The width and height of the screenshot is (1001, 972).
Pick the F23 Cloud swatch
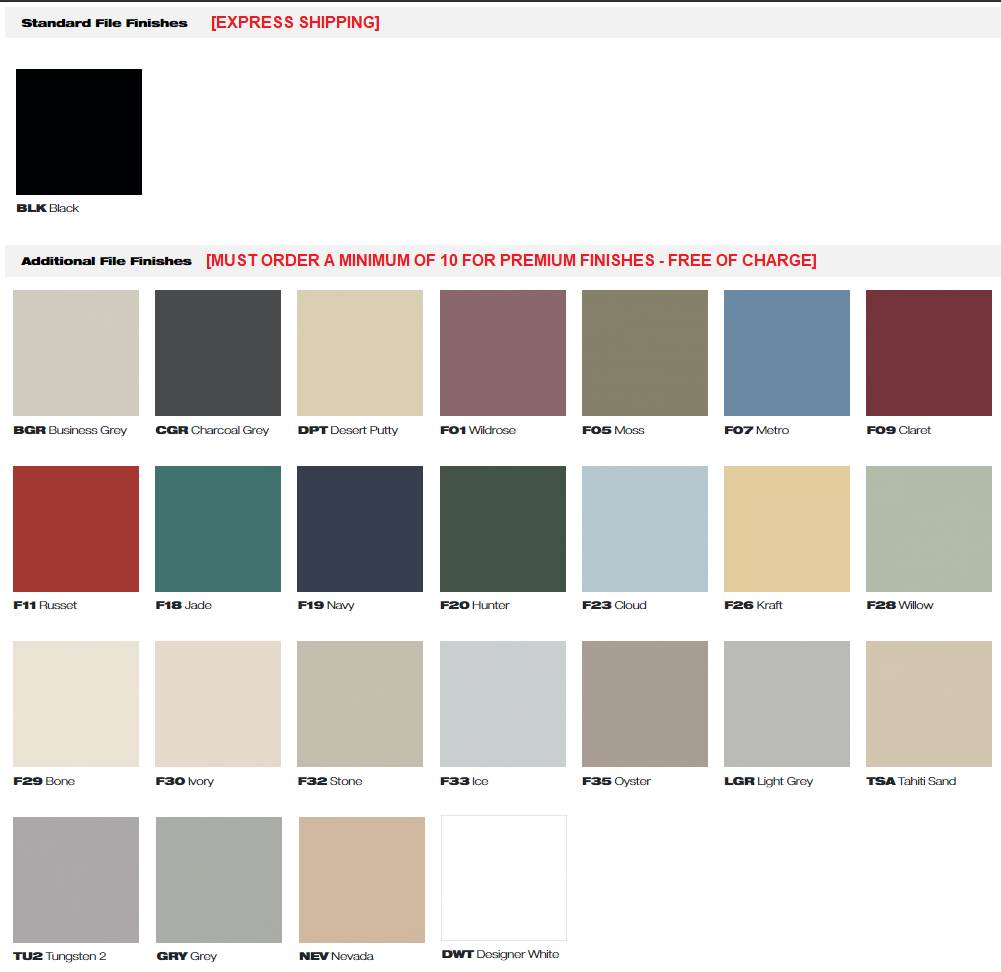click(x=645, y=529)
